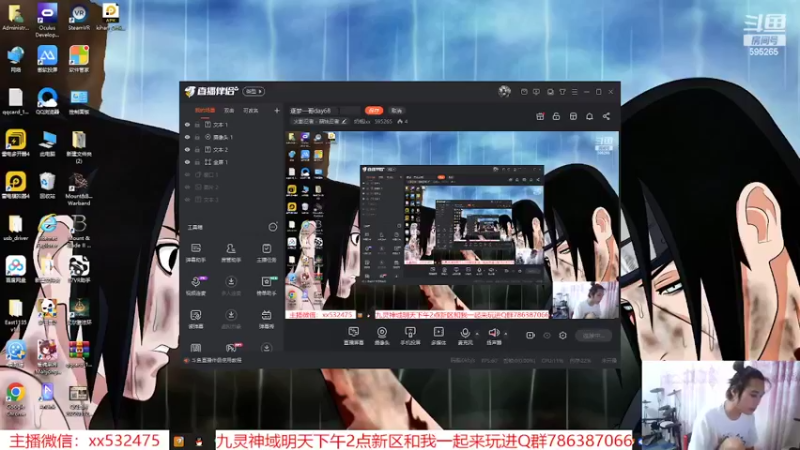Click the 取消 button beside the title
Screen dimensions: 800x450
396,110
